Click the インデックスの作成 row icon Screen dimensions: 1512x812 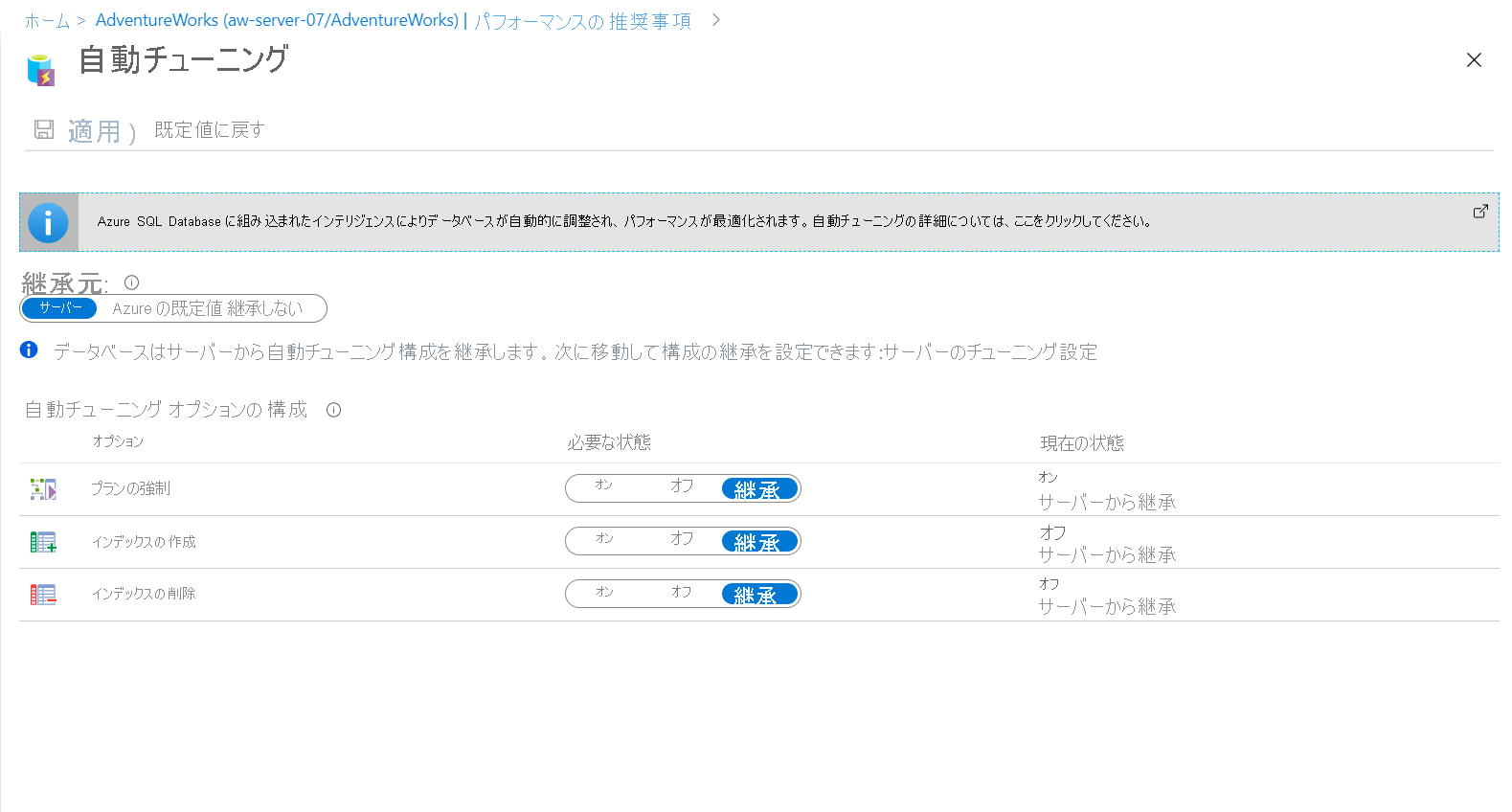pyautogui.click(x=43, y=542)
